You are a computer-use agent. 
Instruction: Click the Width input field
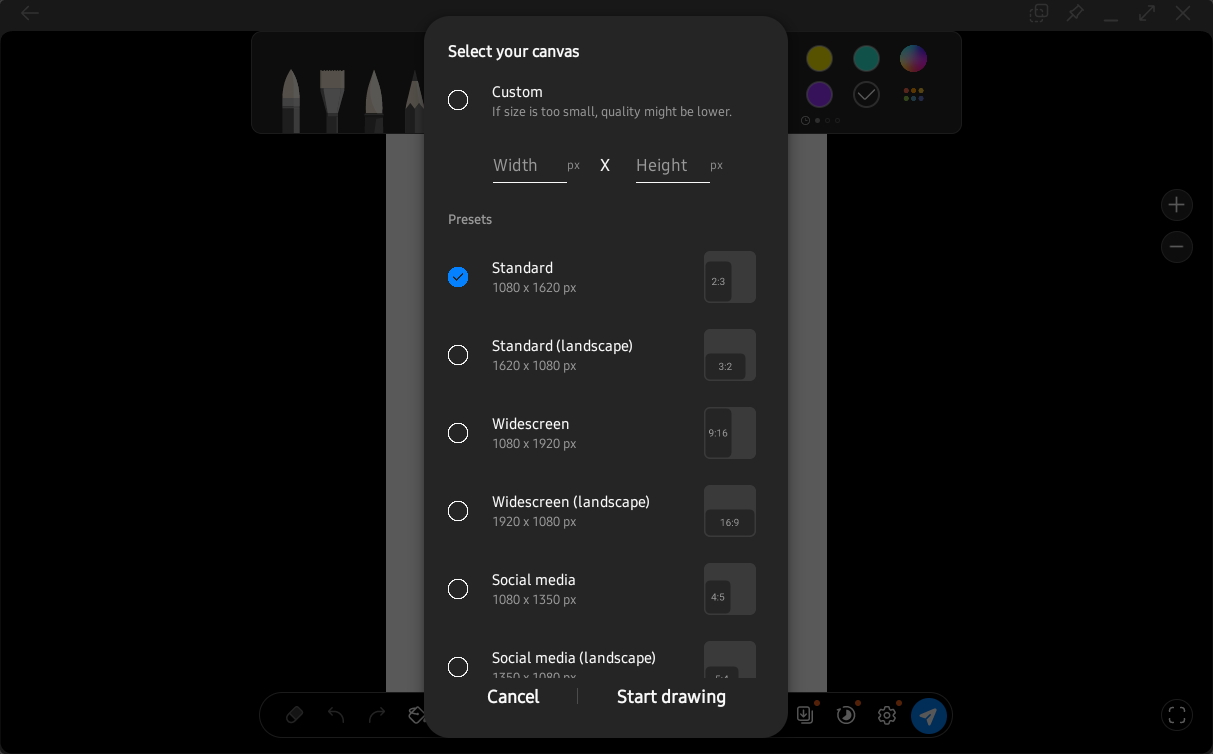tap(529, 166)
